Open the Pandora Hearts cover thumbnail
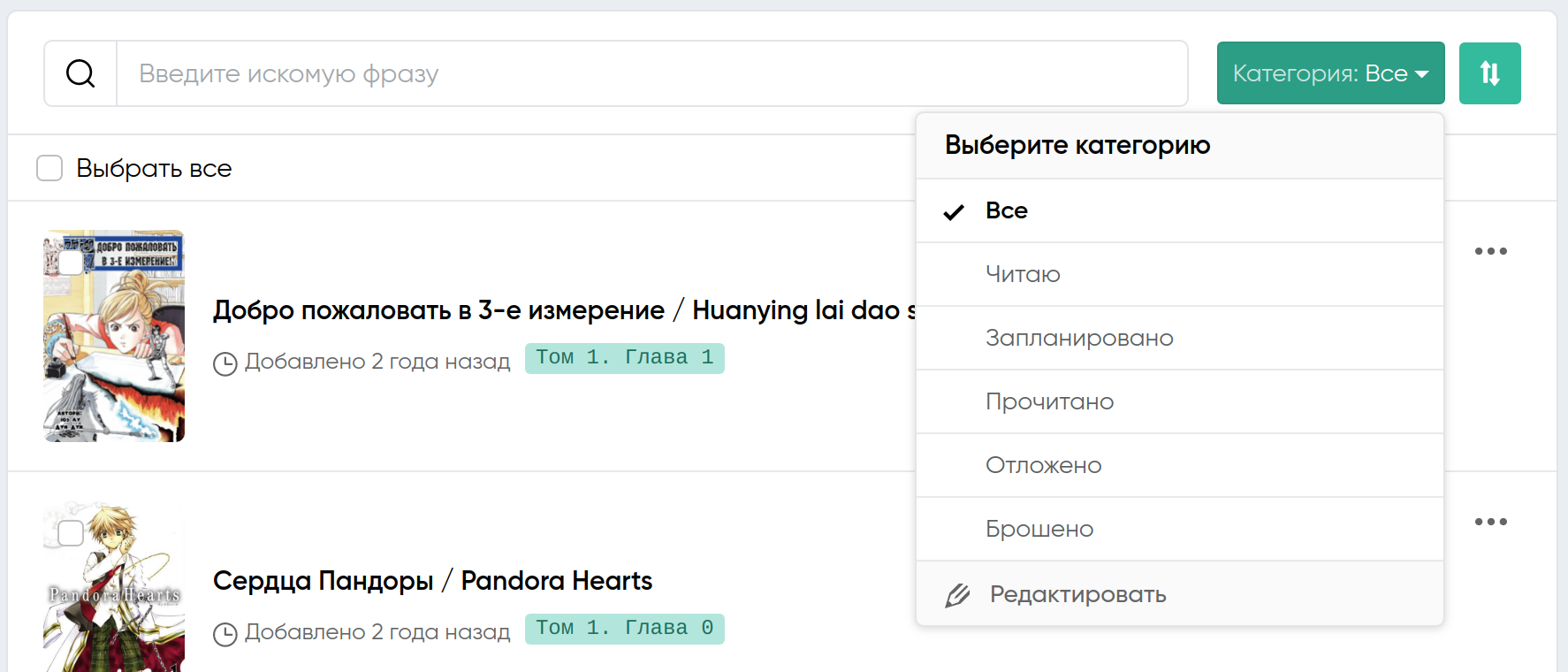The height and width of the screenshot is (672, 1568). tap(114, 586)
